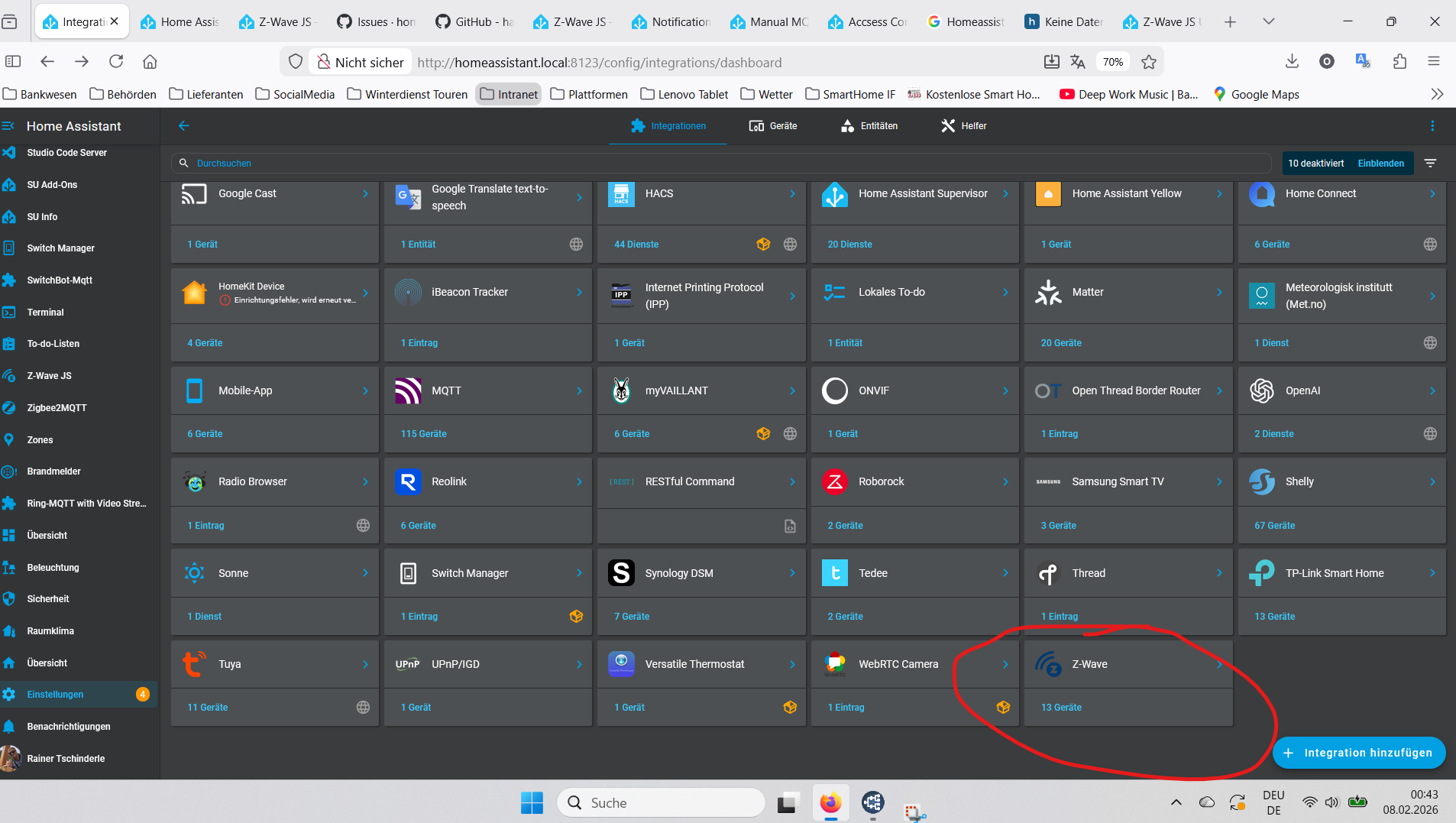Click the Matter integration logo
Screen dimensions: 1456x823
click(1048, 292)
